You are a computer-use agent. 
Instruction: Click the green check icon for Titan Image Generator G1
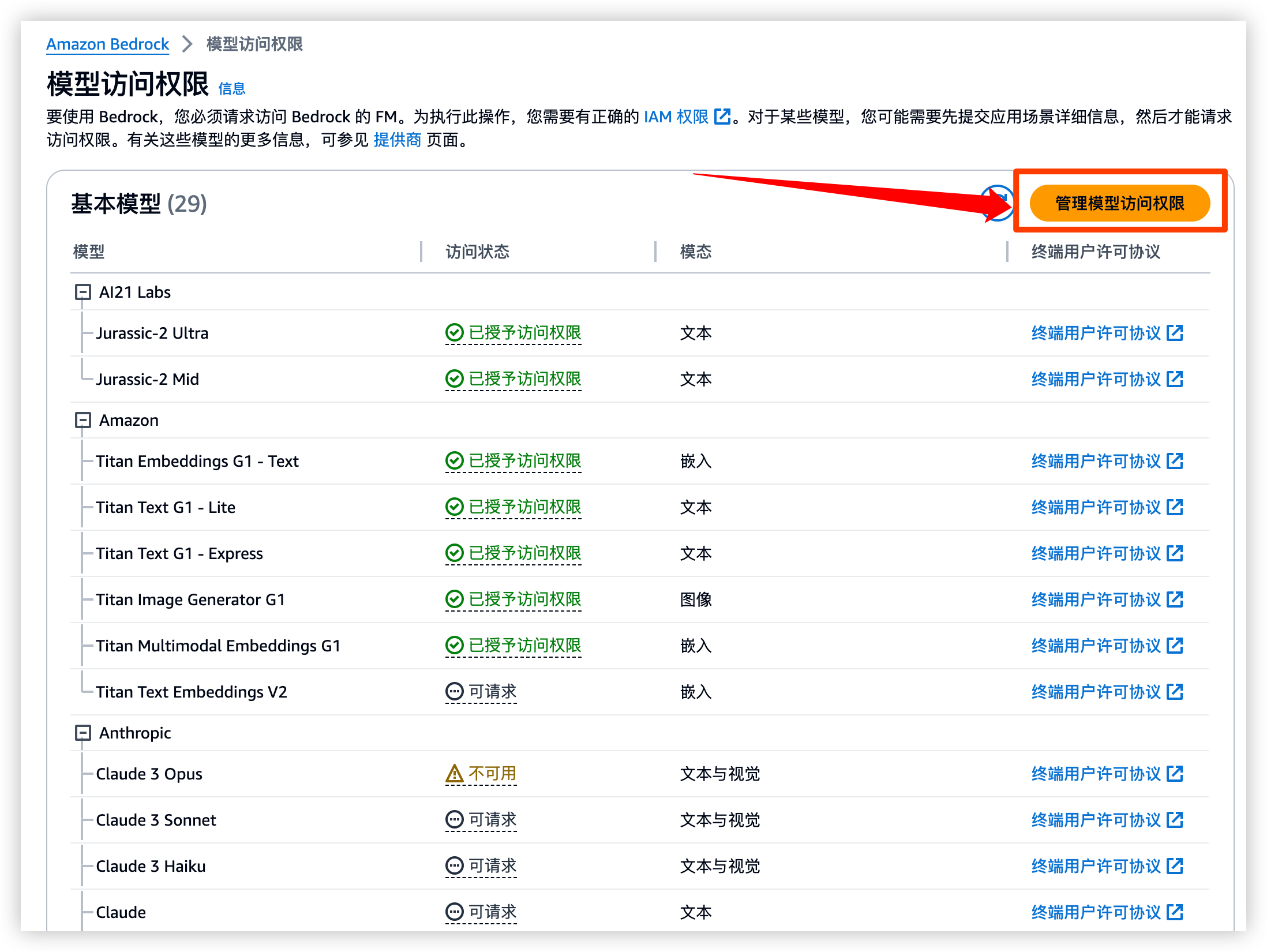coord(455,599)
